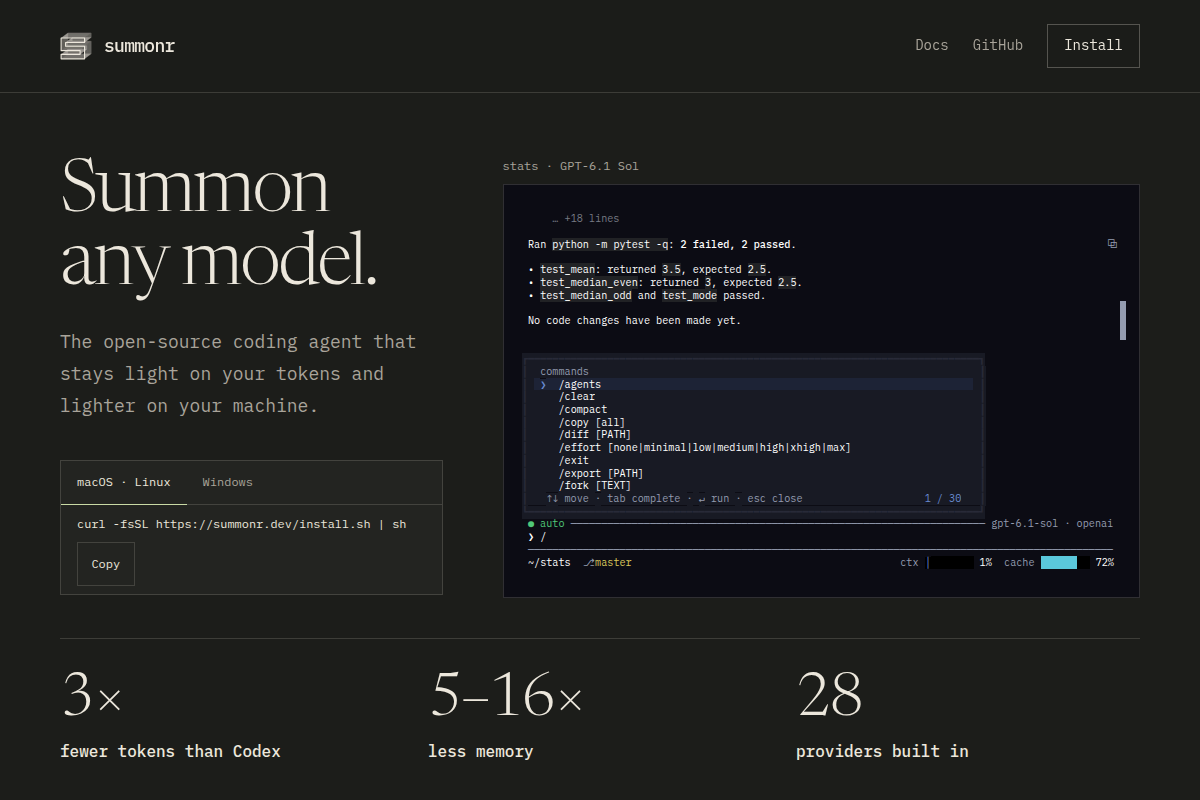The height and width of the screenshot is (800, 1200).
Task: Click the Install button in header
Action: (x=1093, y=46)
